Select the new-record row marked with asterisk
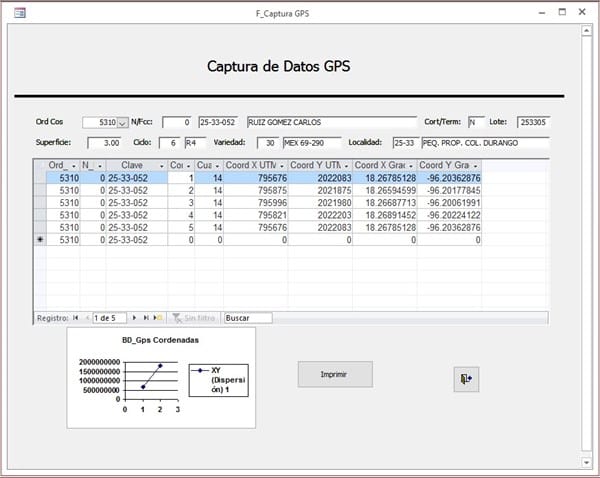 [40, 240]
